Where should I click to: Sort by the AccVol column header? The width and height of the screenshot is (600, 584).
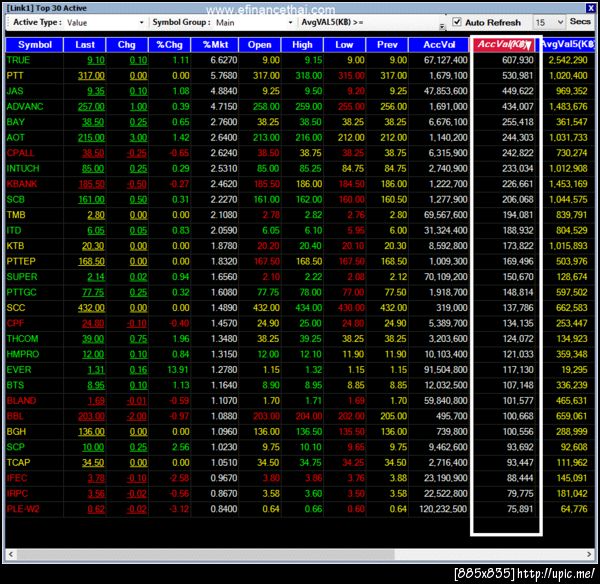pyautogui.click(x=439, y=45)
